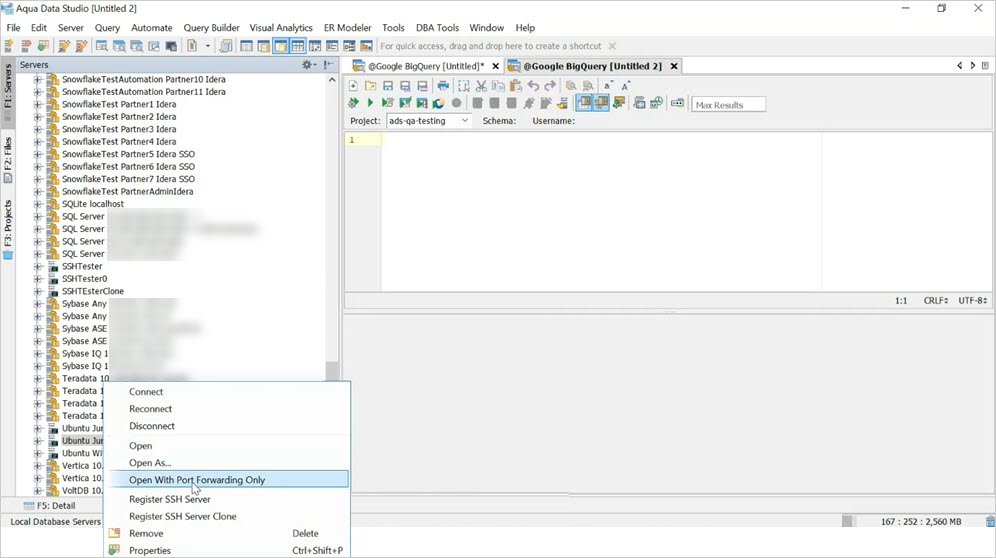
Task: Click the collapse-panel icon in the Servers header
Action: 328,65
